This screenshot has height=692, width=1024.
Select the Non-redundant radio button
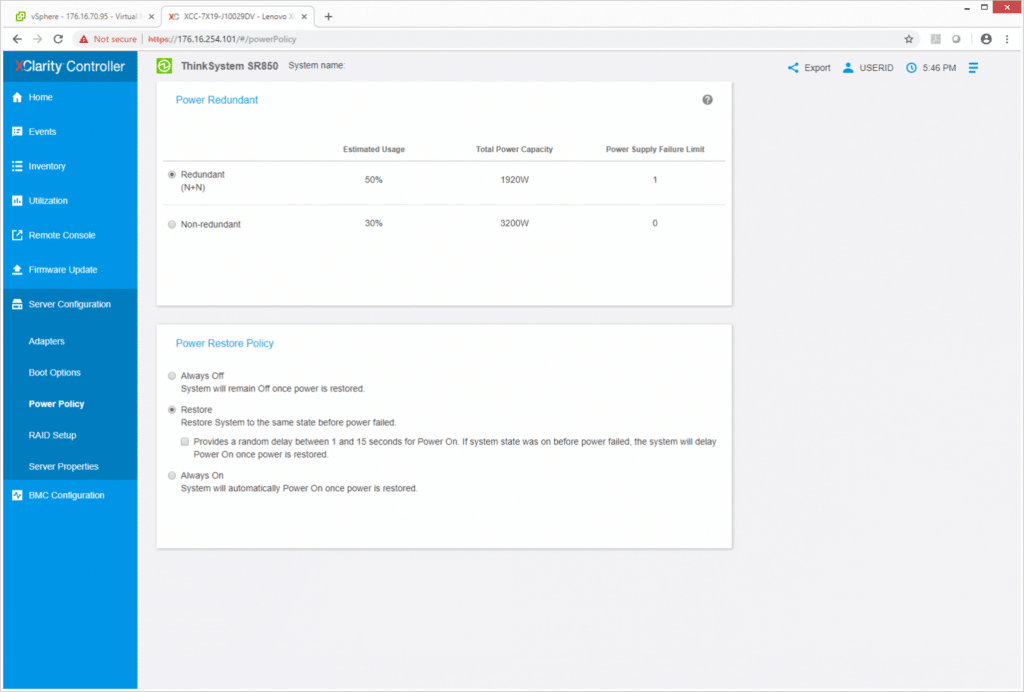pos(172,225)
